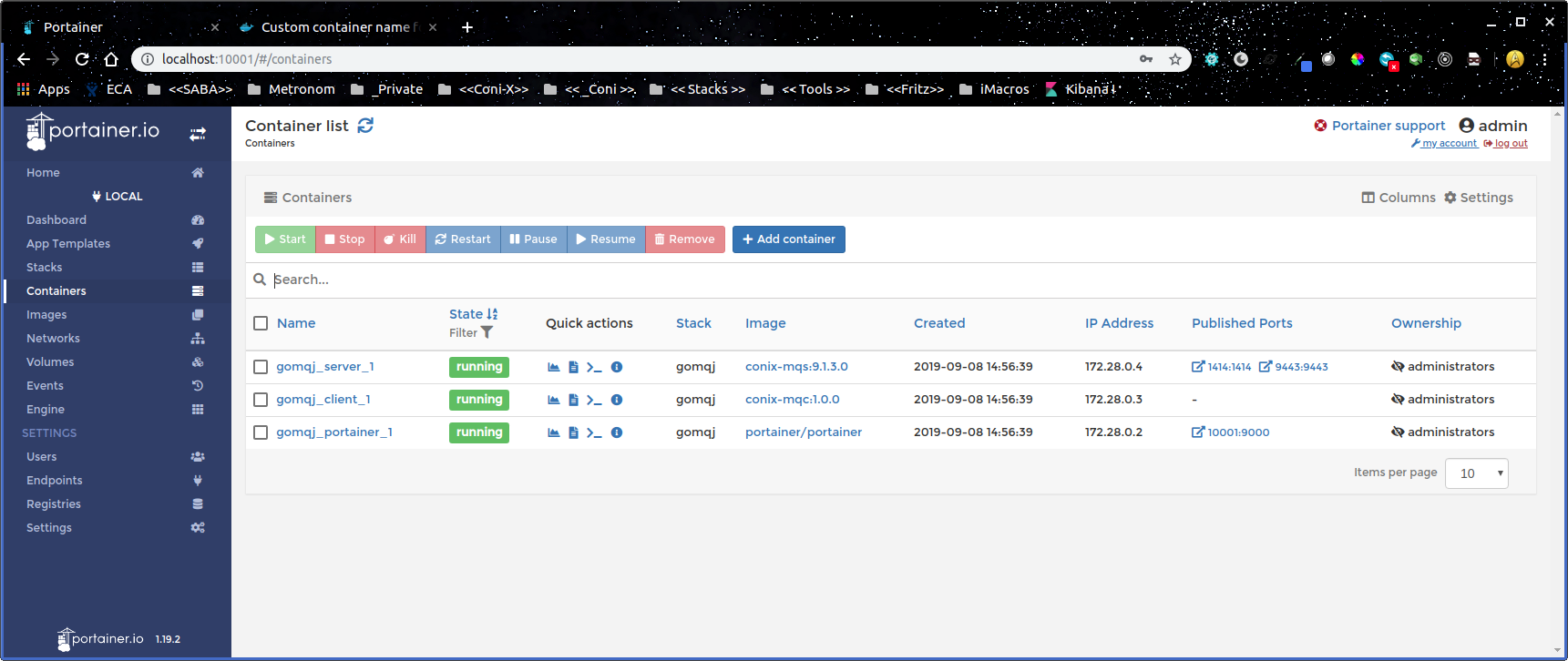Open the <<Fritz>> bookmarks folder

(905, 89)
